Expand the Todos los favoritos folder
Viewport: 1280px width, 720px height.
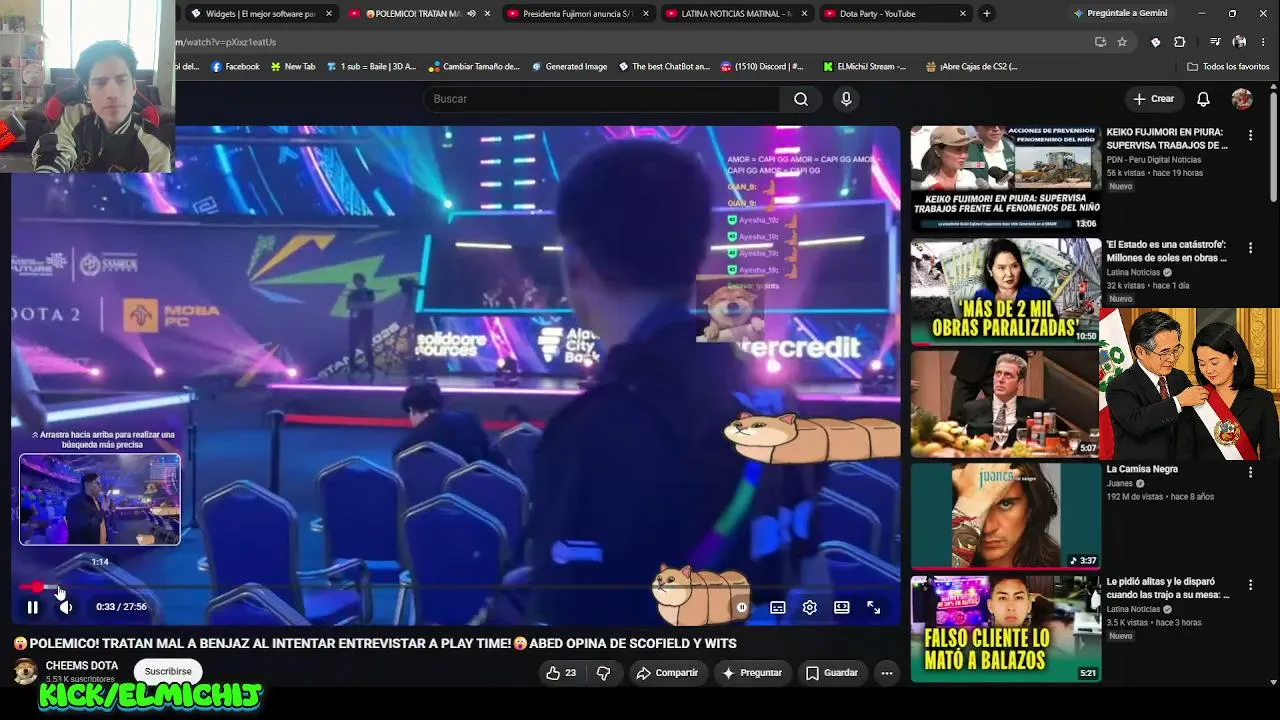(1228, 67)
